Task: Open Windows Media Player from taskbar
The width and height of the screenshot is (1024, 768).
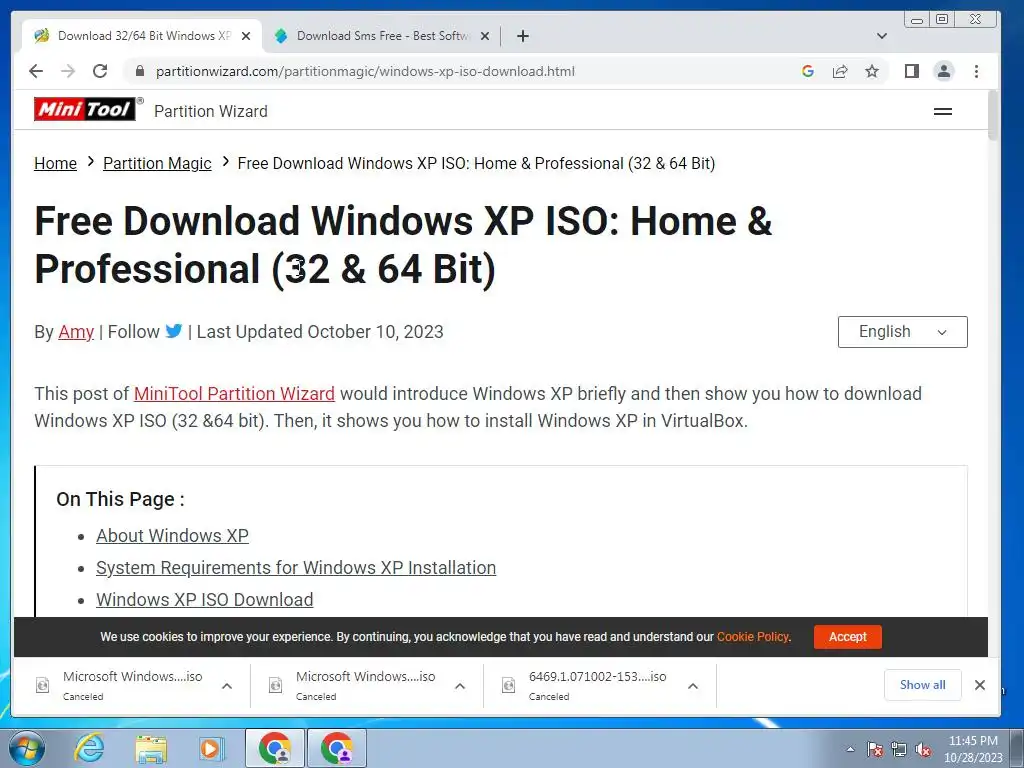Action: [211, 748]
